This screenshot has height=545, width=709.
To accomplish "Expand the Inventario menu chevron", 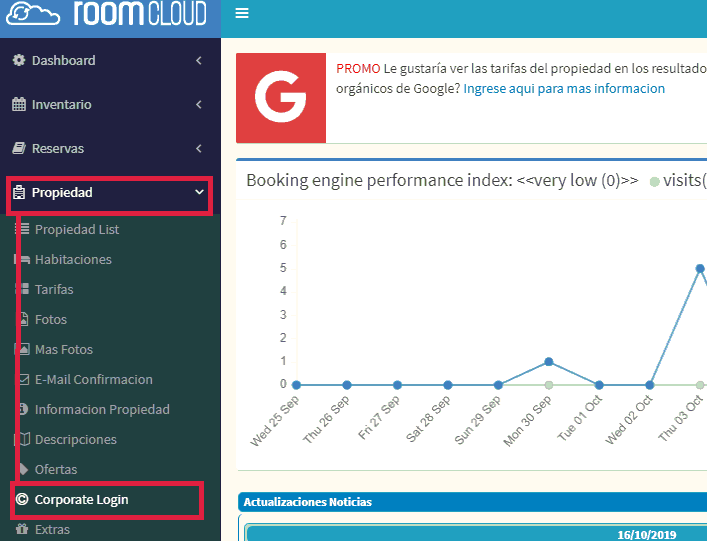I will [199, 105].
